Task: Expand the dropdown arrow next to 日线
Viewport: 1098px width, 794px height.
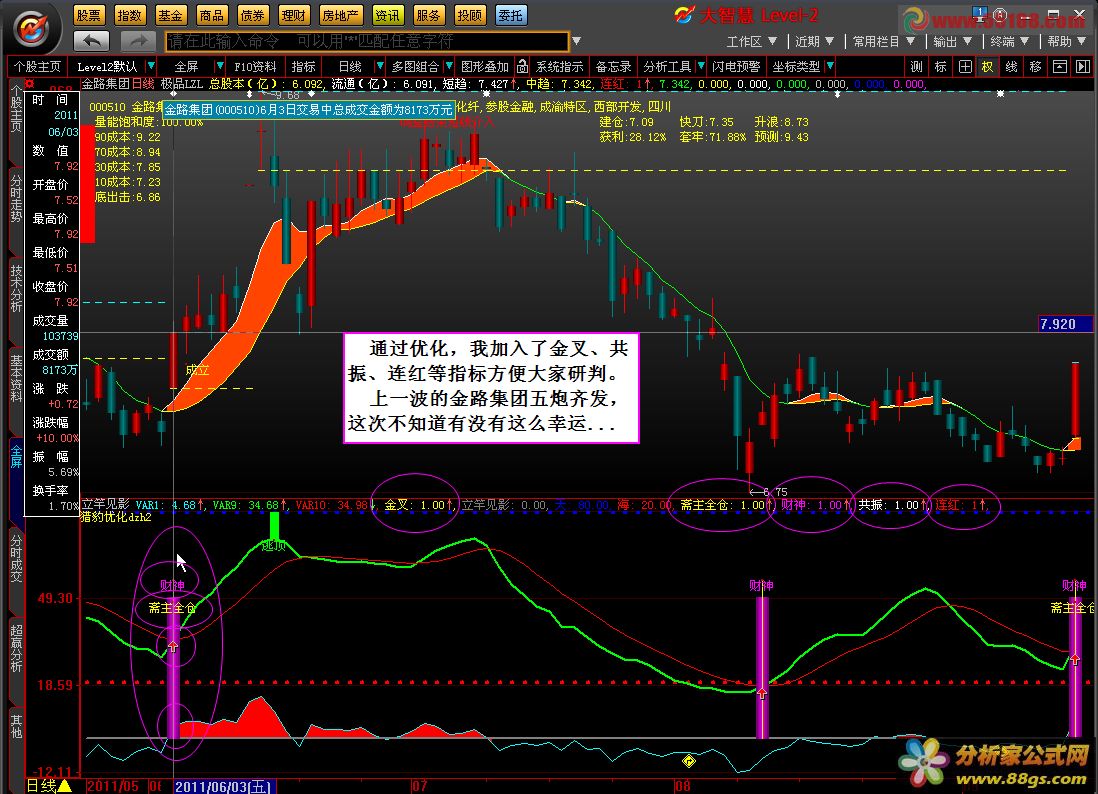Action: pos(380,67)
